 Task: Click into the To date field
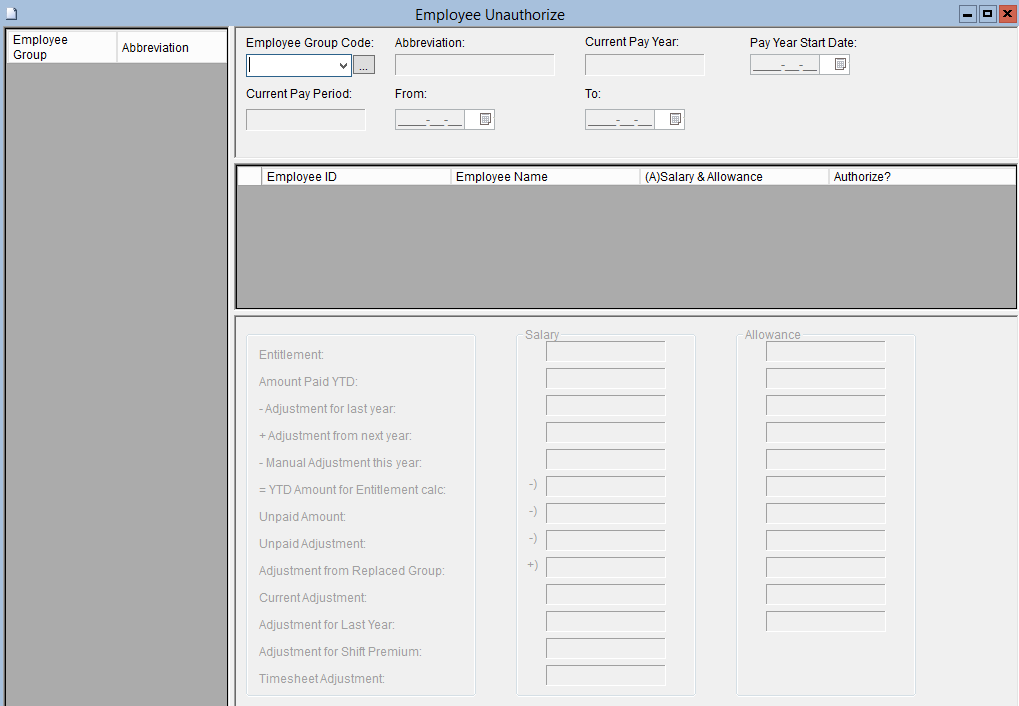pyautogui.click(x=620, y=120)
